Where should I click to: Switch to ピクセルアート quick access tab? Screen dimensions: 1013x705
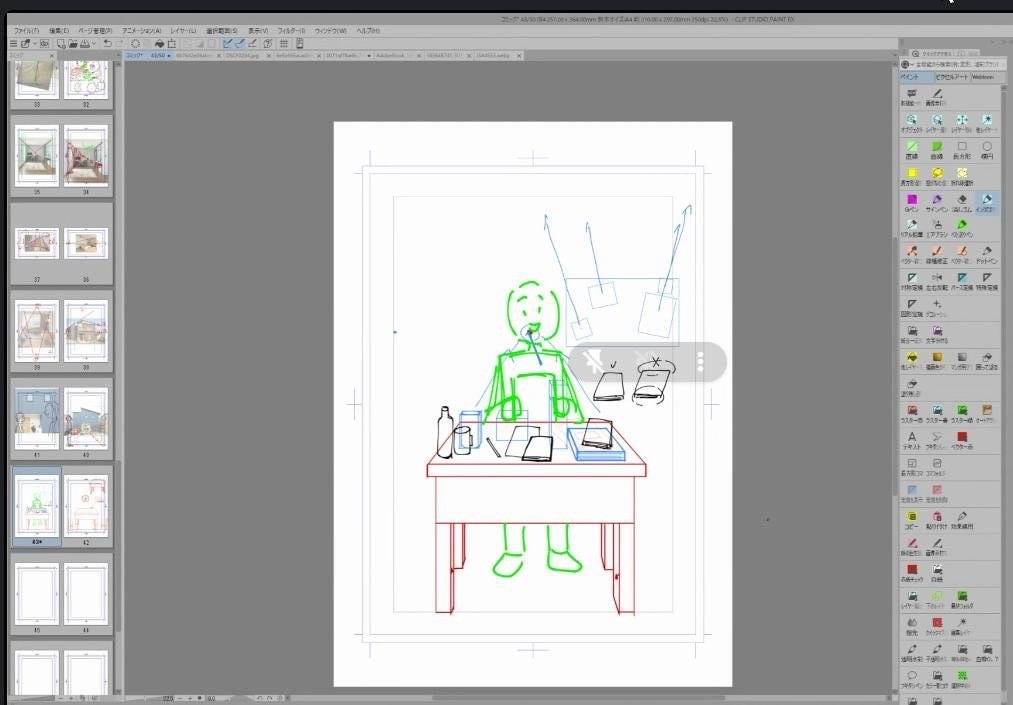tap(952, 77)
